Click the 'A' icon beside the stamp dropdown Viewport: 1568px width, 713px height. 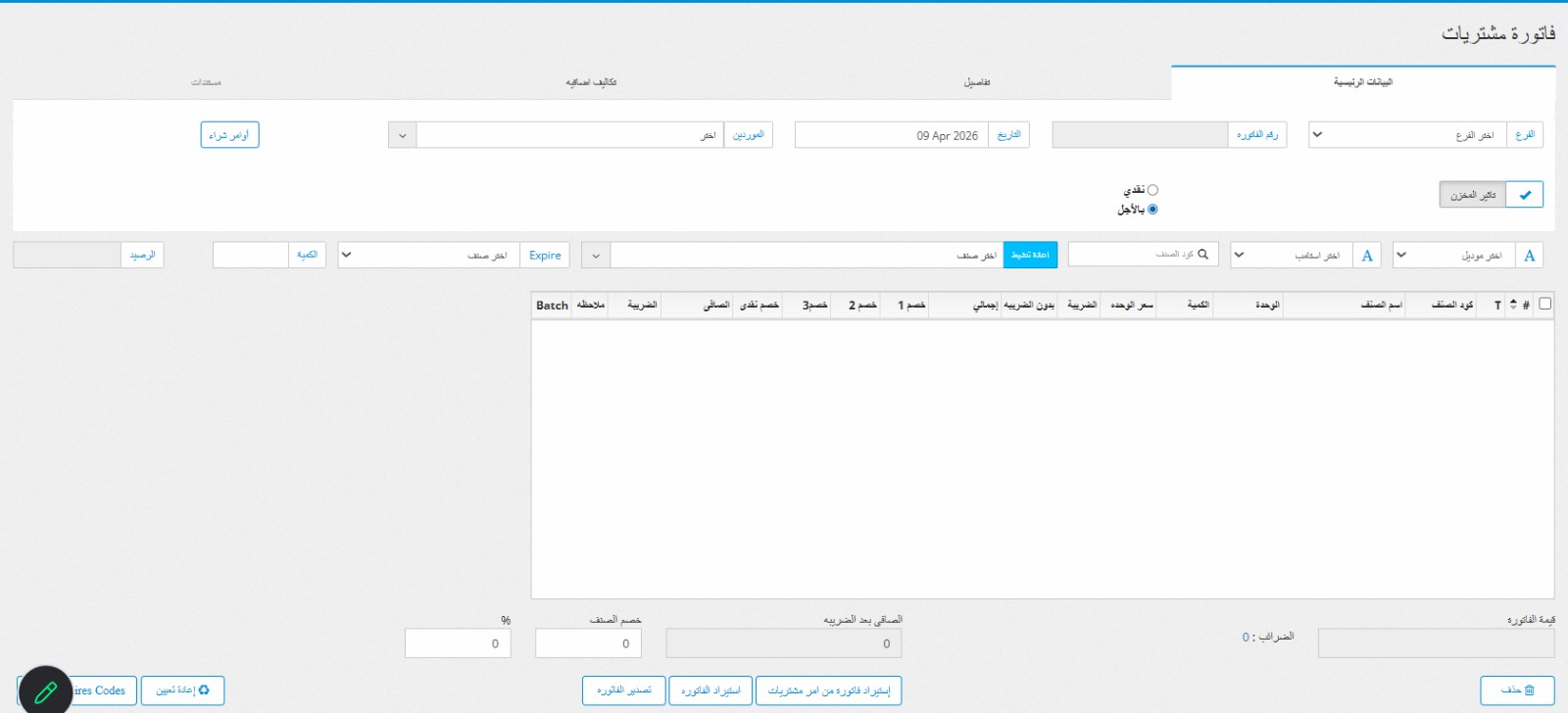1367,256
